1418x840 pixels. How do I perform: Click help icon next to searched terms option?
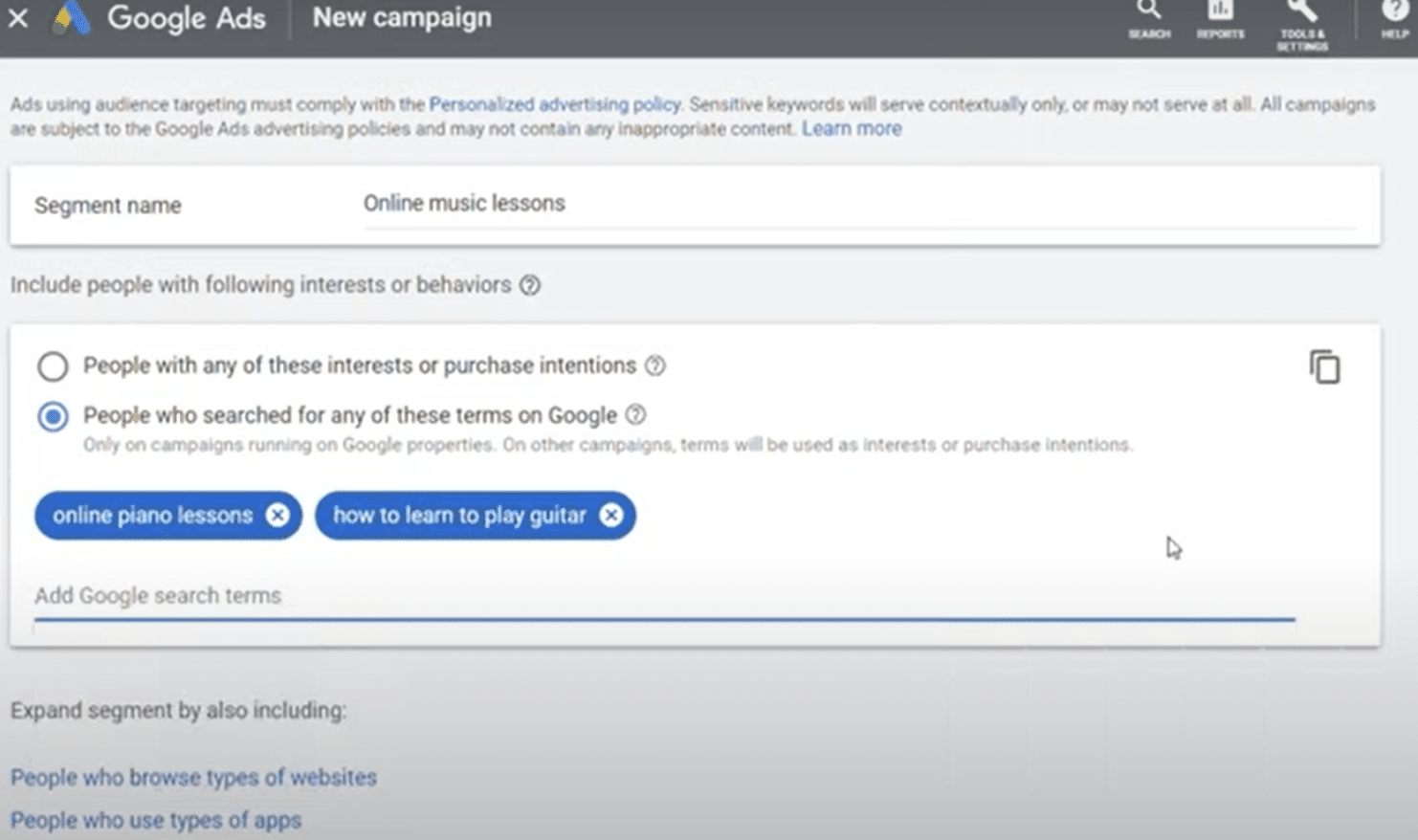(x=635, y=415)
